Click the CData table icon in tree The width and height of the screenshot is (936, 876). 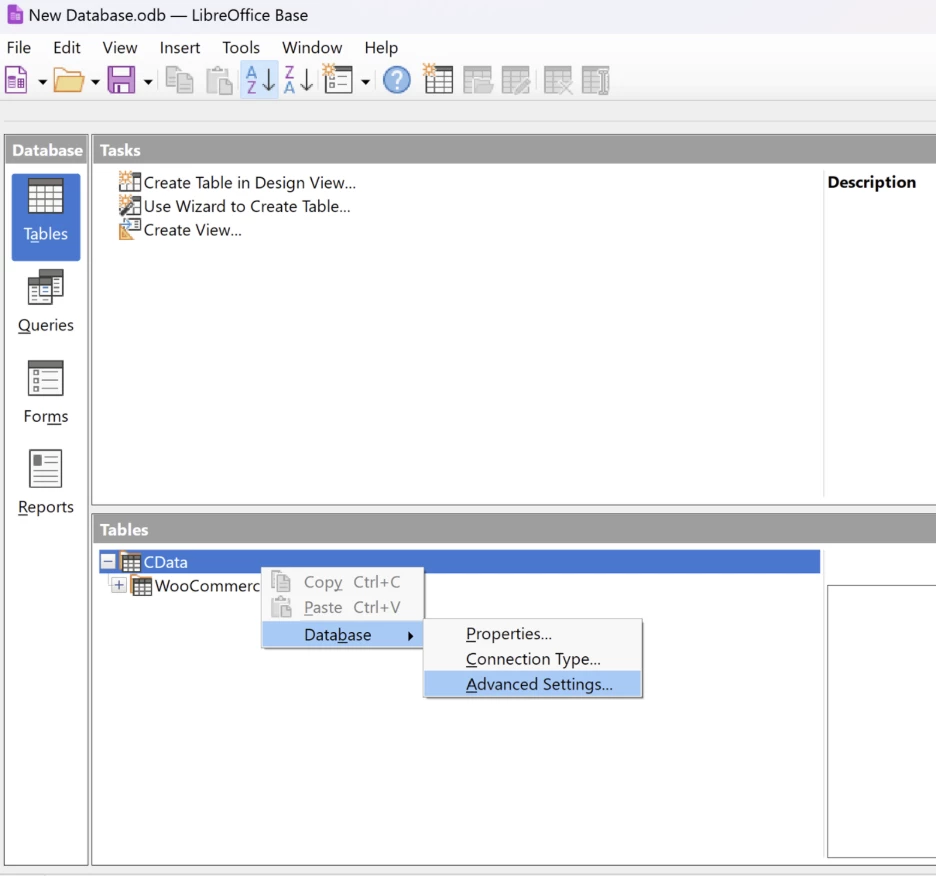130,561
